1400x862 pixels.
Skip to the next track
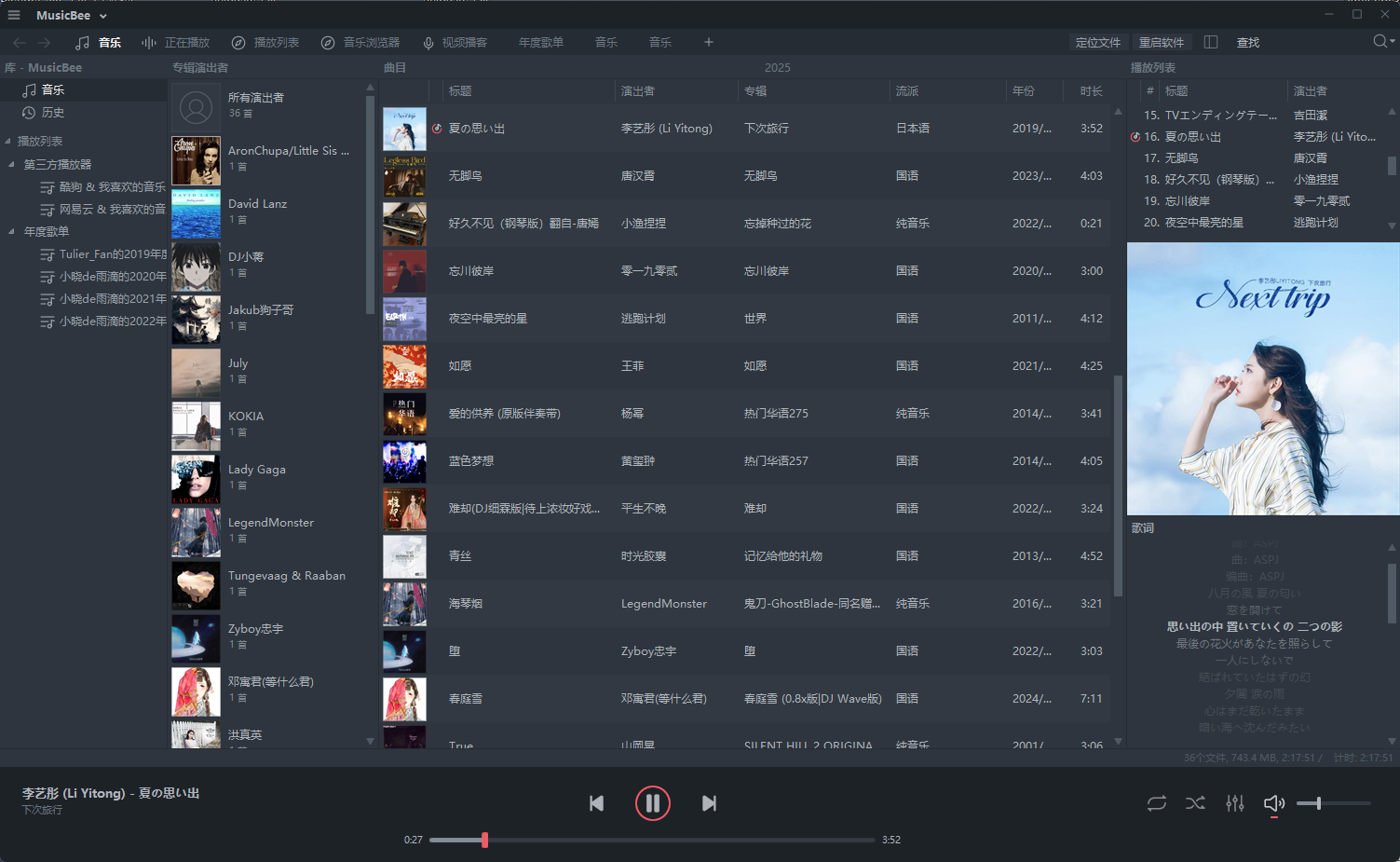[x=709, y=803]
